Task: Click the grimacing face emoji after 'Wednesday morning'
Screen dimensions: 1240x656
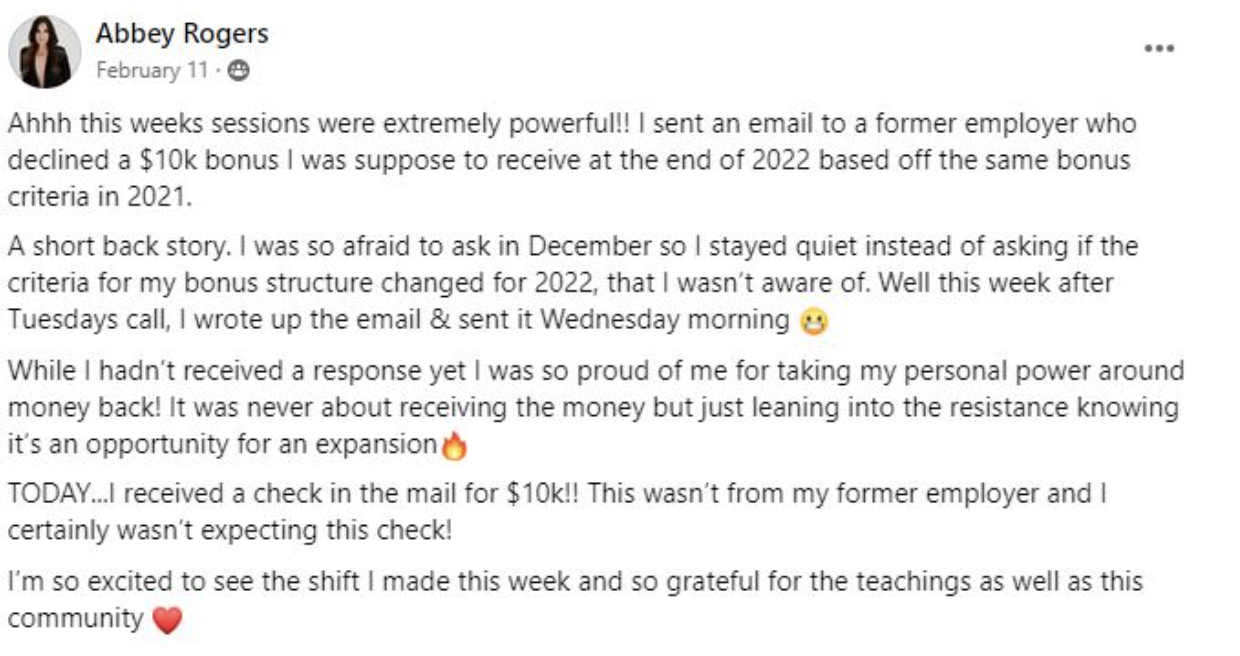Action: (x=815, y=322)
